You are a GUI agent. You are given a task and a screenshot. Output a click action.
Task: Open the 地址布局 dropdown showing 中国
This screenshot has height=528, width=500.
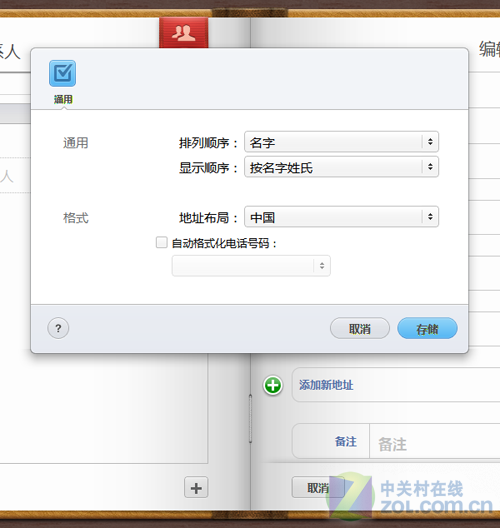(341, 217)
